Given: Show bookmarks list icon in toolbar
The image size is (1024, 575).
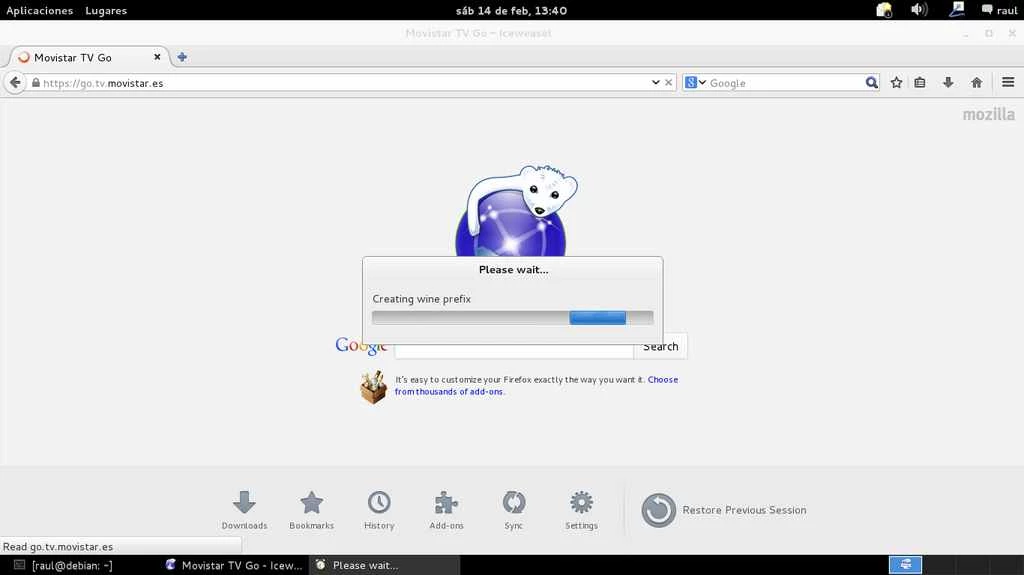Looking at the screenshot, I should coord(920,82).
